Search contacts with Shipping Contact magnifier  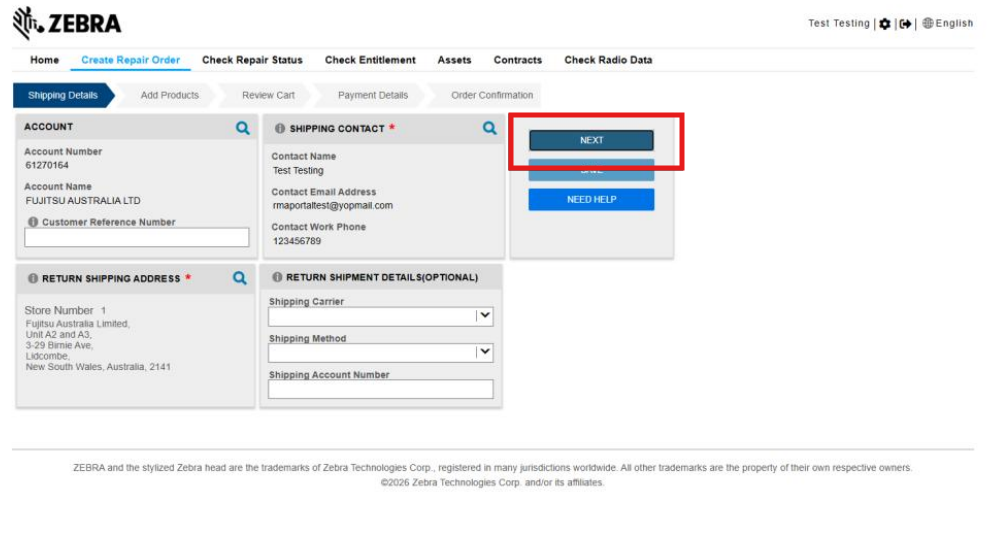pos(489,128)
